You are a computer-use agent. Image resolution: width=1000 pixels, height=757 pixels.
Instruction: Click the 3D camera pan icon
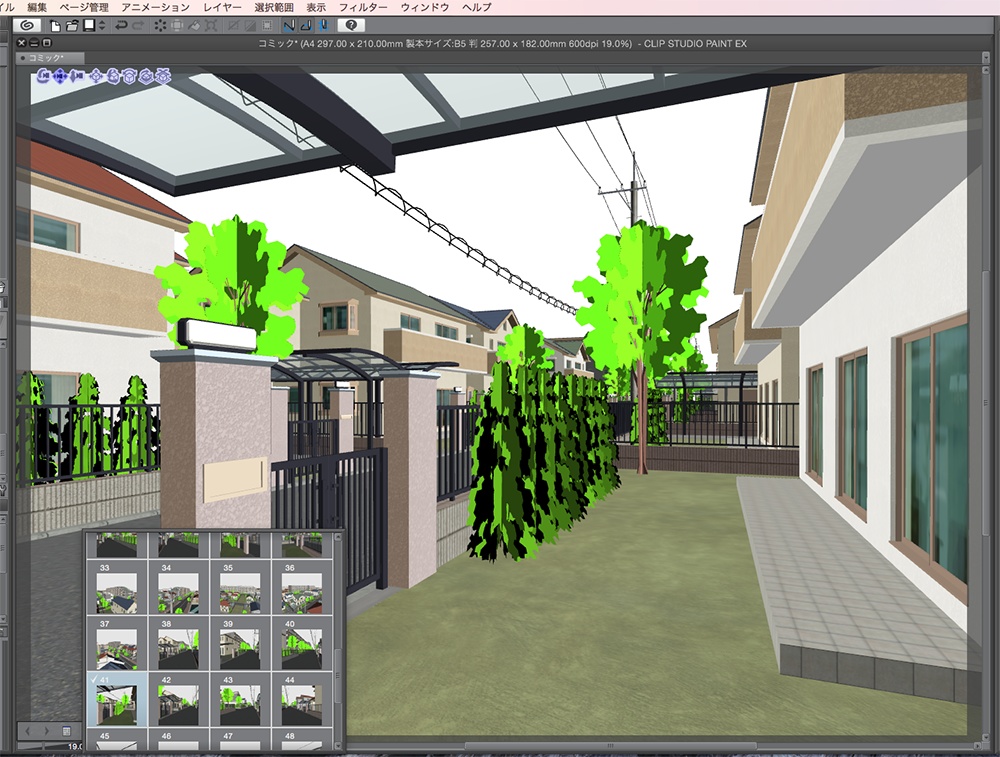coord(60,76)
